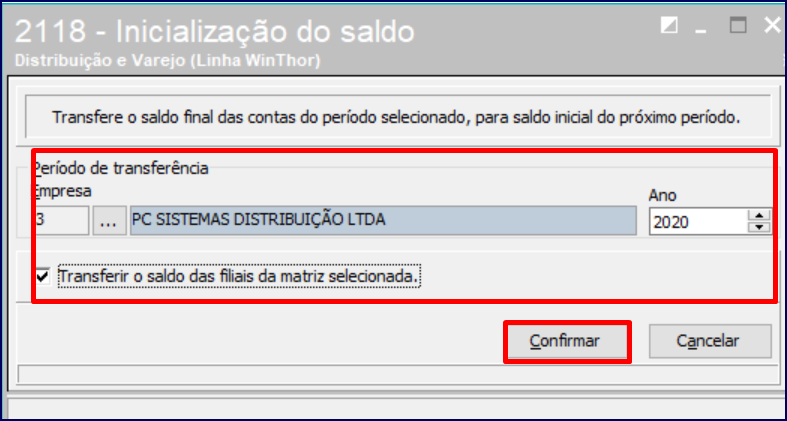Maximize the 2118 routine window
Image resolution: width=787 pixels, height=421 pixels.
pos(738,24)
